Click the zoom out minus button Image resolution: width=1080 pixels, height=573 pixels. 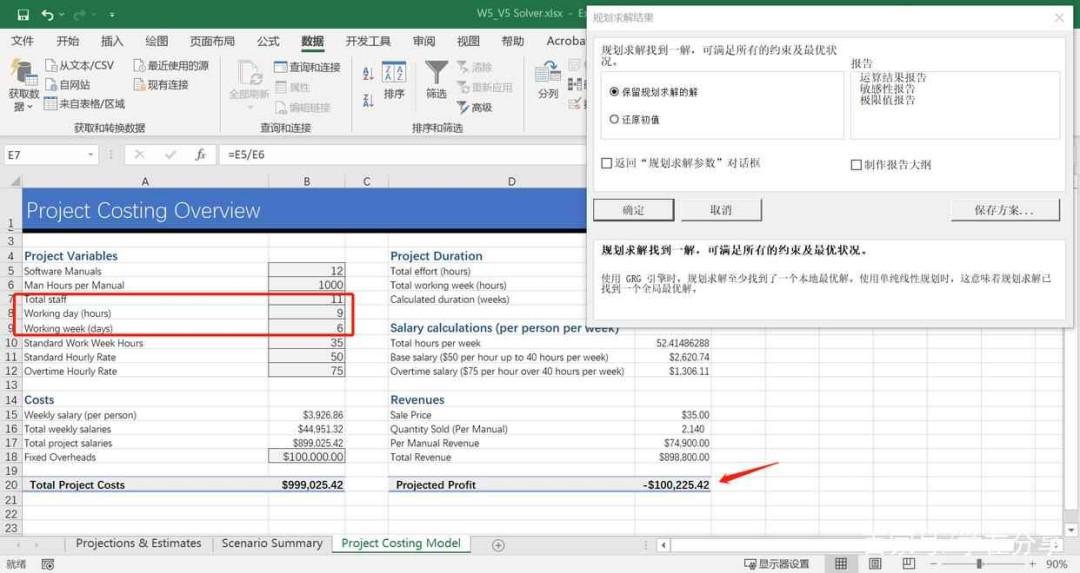933,564
